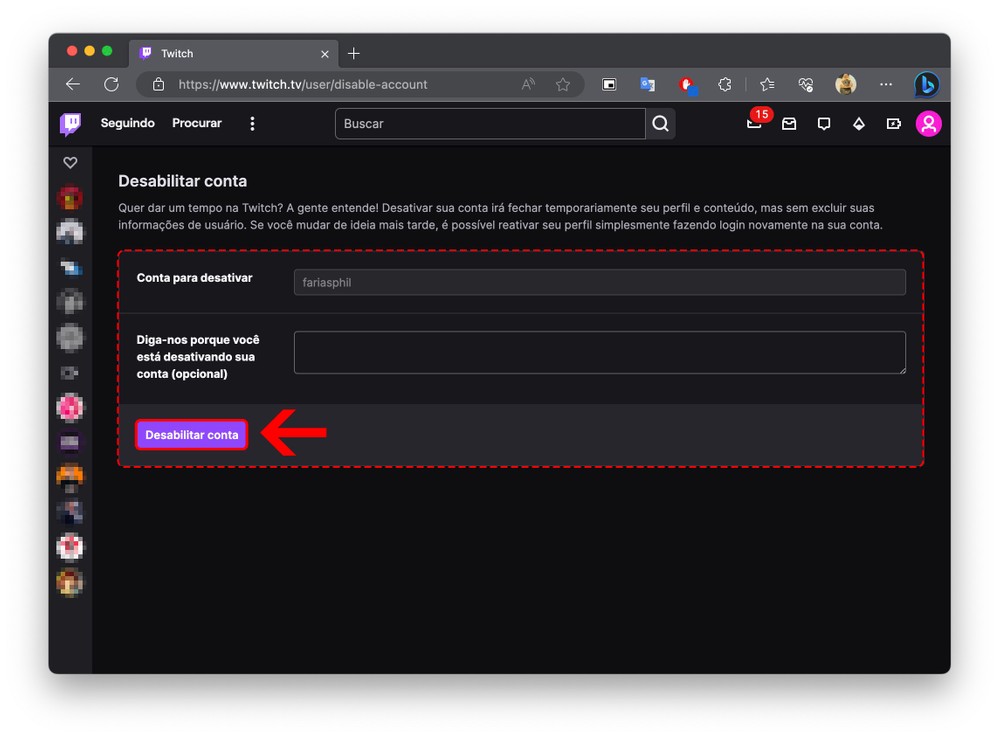
Task: Open the red-white channel avatar in sidebar
Action: [70, 547]
